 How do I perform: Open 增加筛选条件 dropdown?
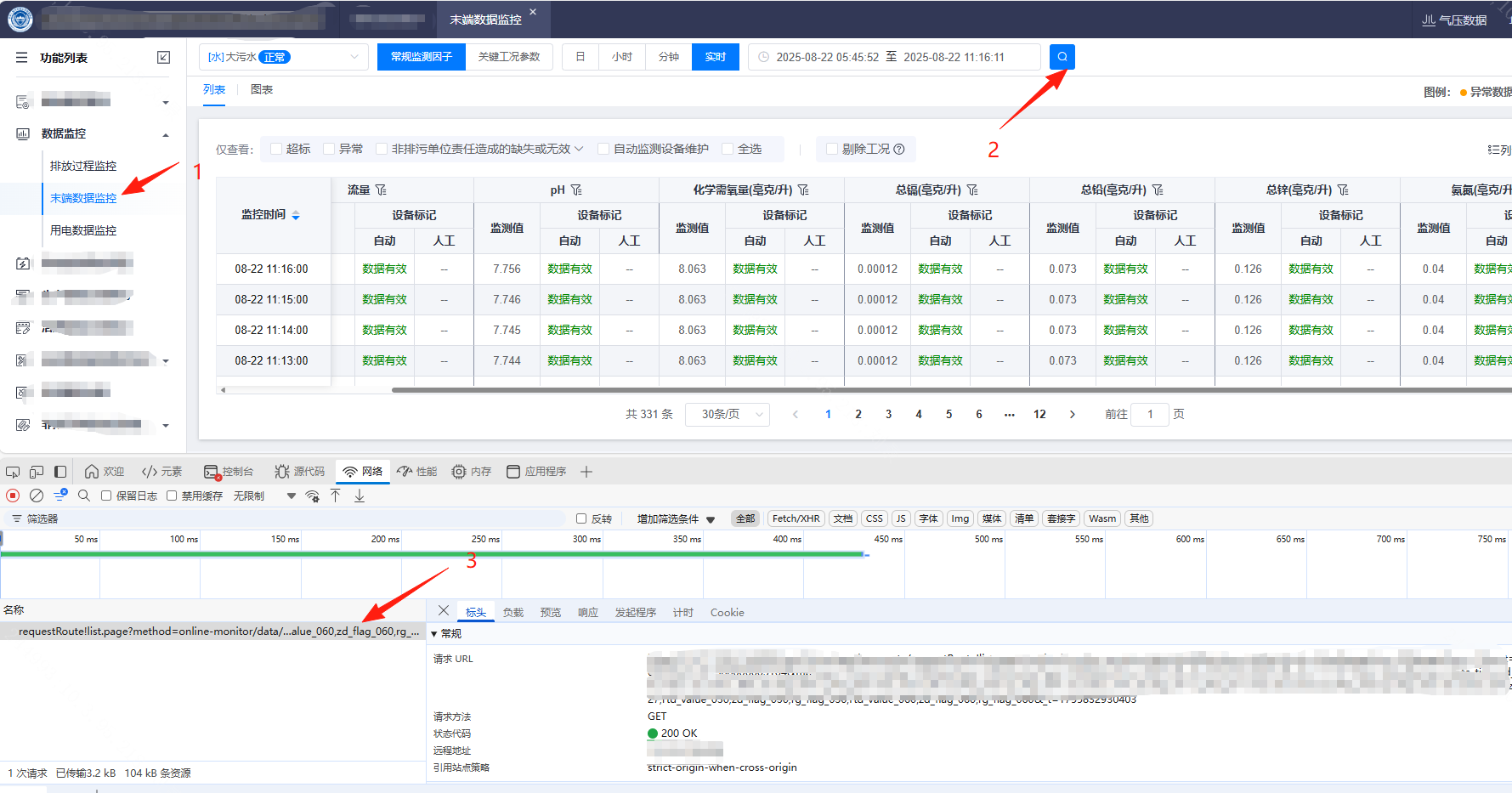(x=677, y=518)
